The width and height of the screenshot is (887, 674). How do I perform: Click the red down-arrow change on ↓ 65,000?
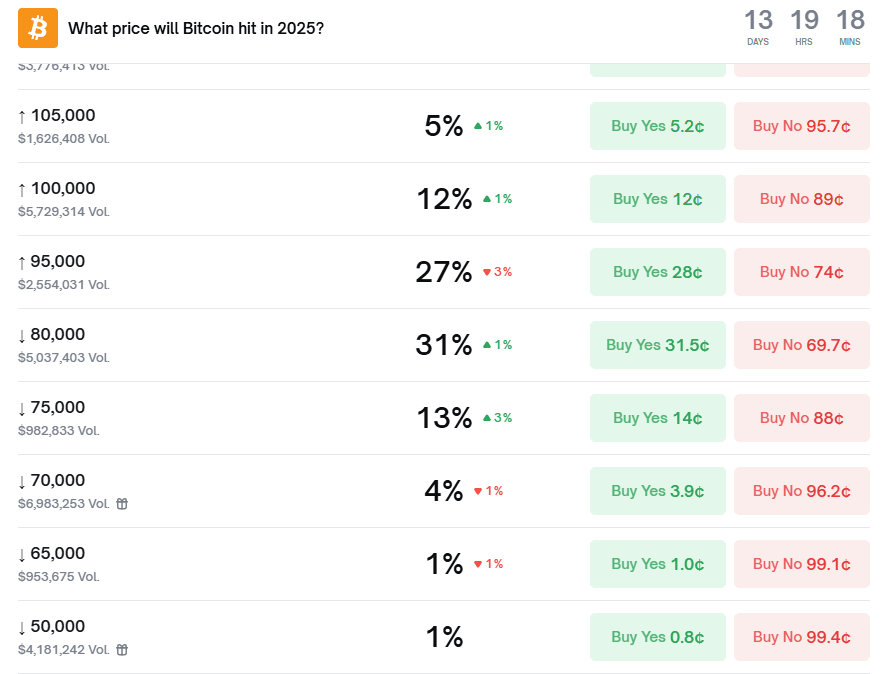click(x=488, y=564)
